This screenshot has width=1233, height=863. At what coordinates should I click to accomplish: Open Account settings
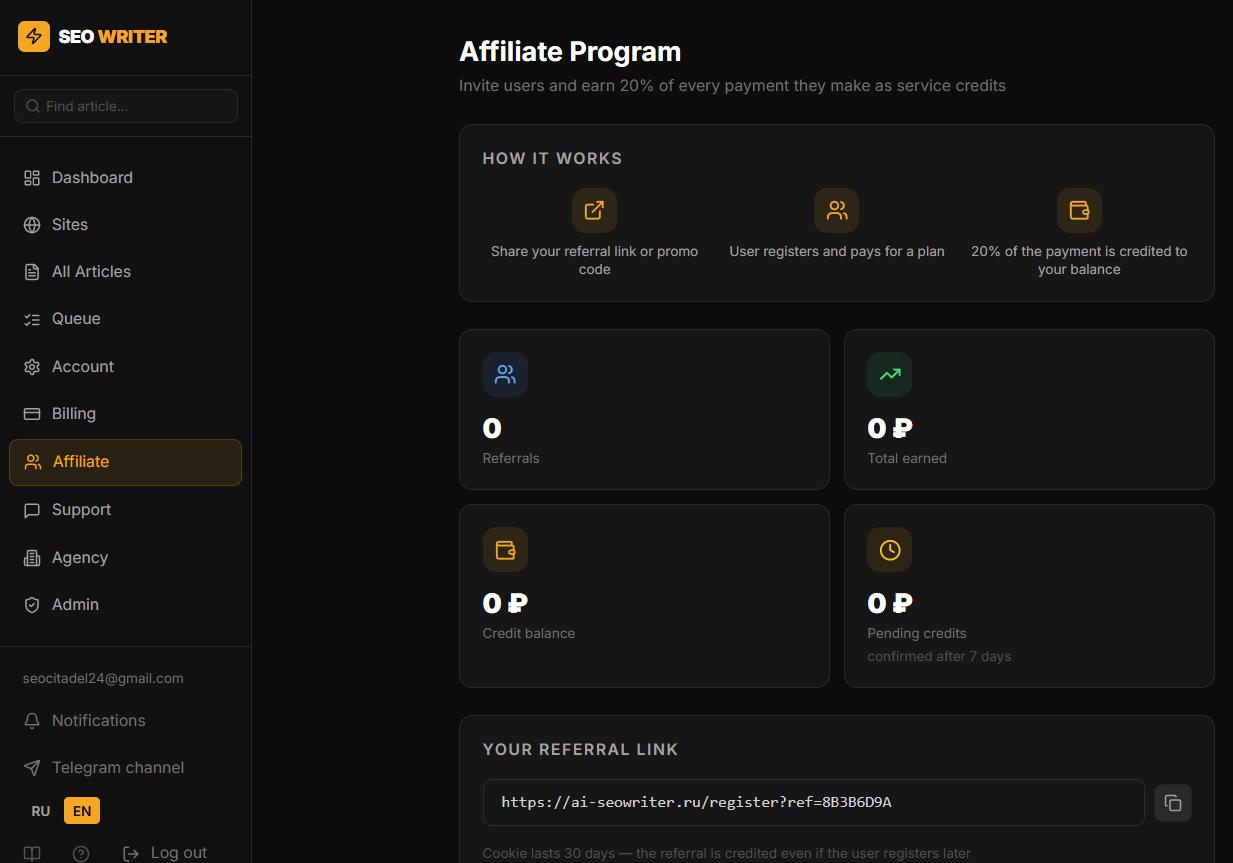[125, 366]
